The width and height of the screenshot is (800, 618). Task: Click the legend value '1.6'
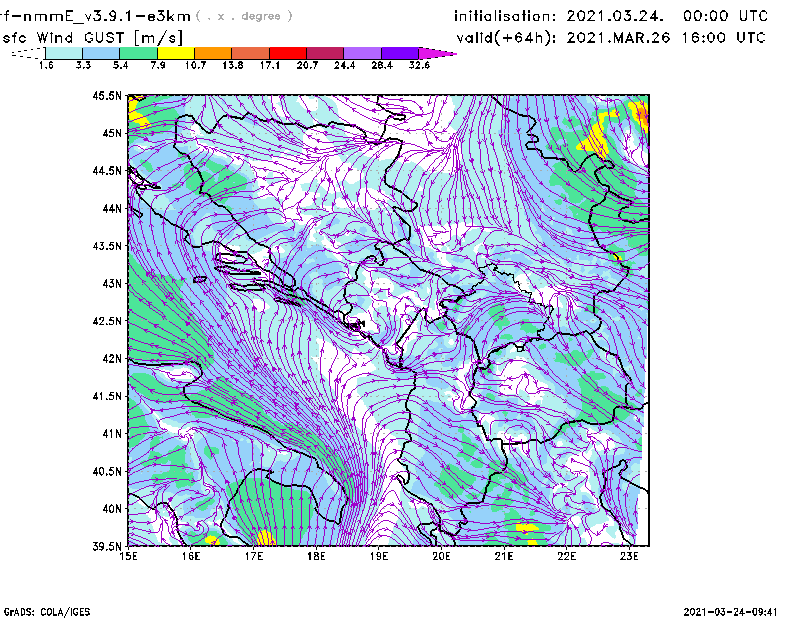pos(46,65)
